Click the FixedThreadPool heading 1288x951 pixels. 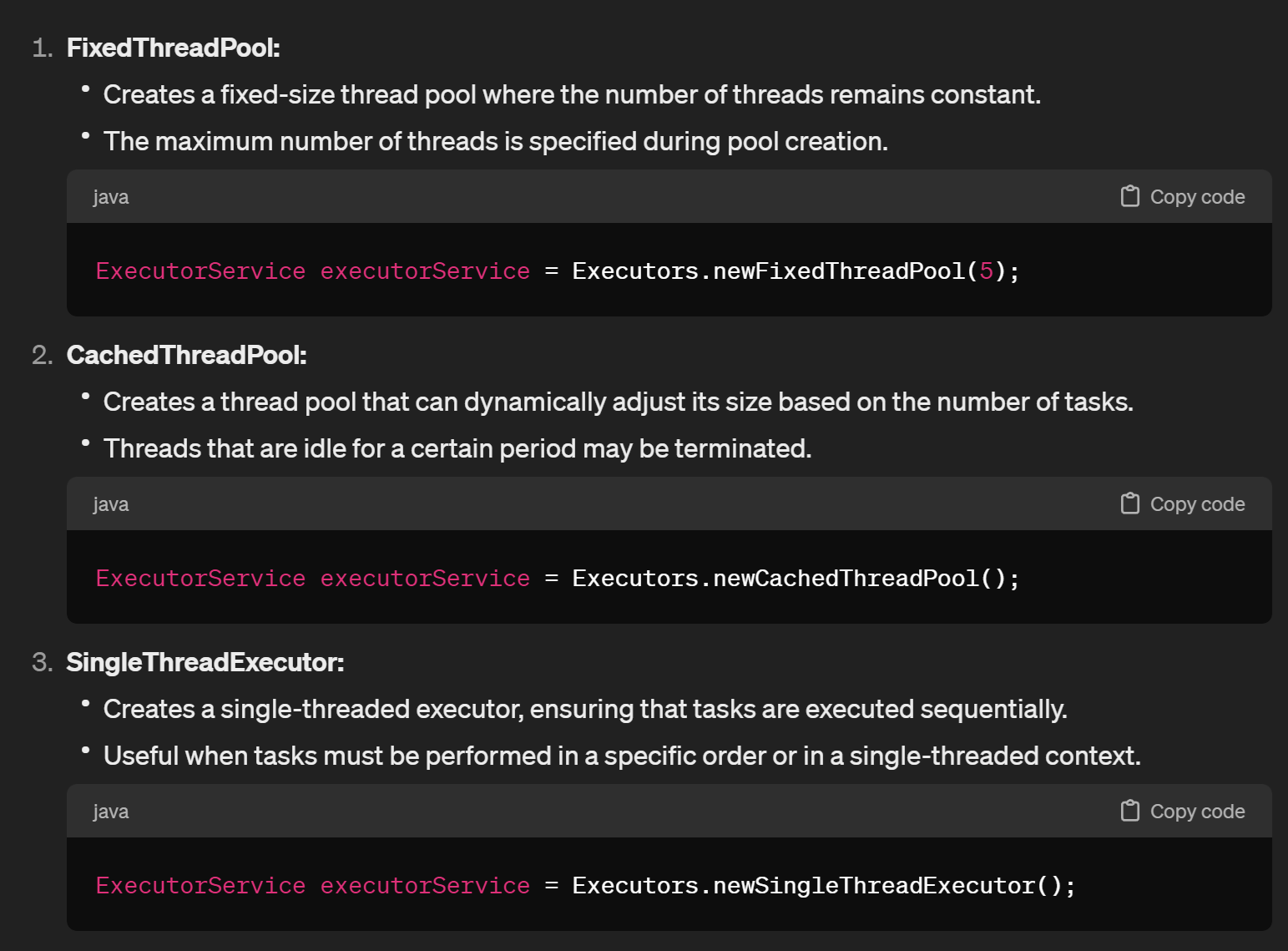[173, 48]
